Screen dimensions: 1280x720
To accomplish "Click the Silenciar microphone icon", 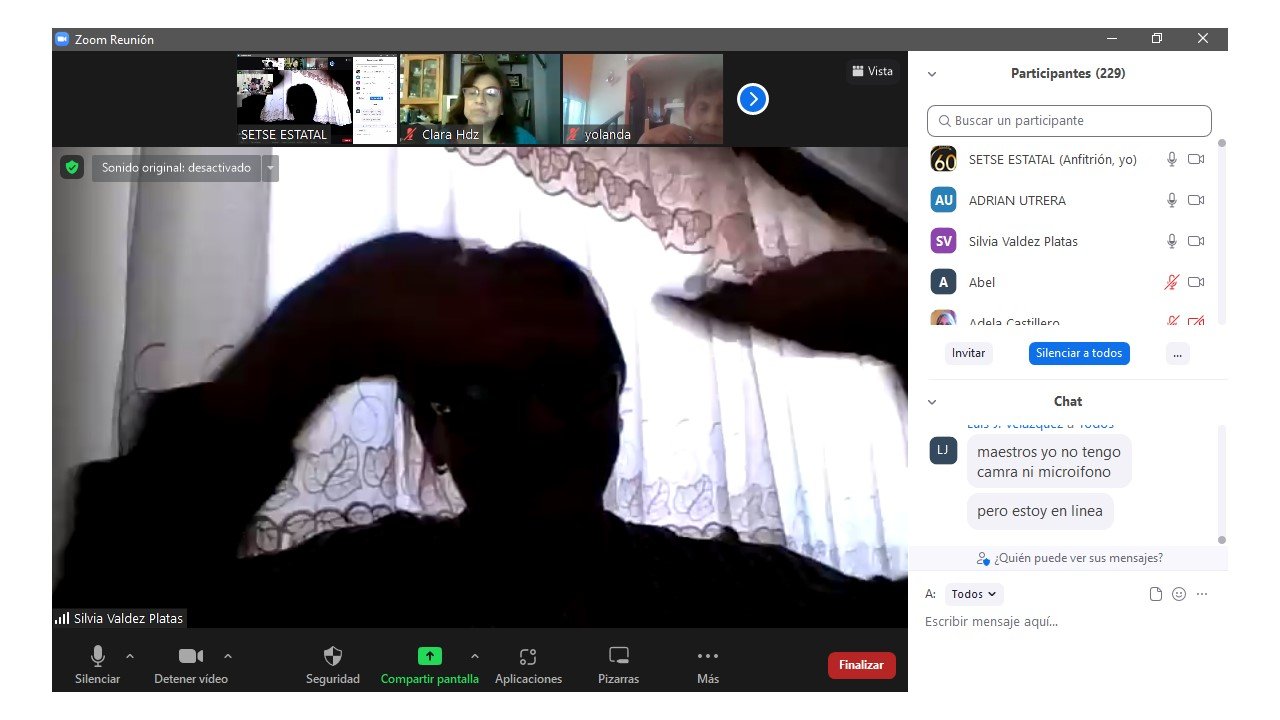I will [98, 656].
